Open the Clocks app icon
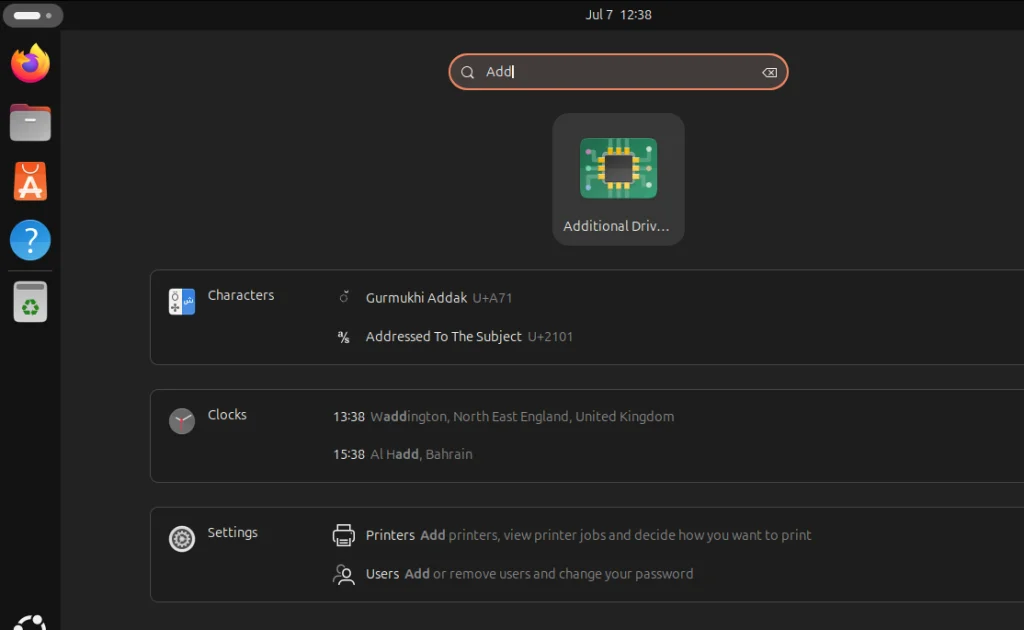Screen dimensions: 1024x630 point(182,420)
